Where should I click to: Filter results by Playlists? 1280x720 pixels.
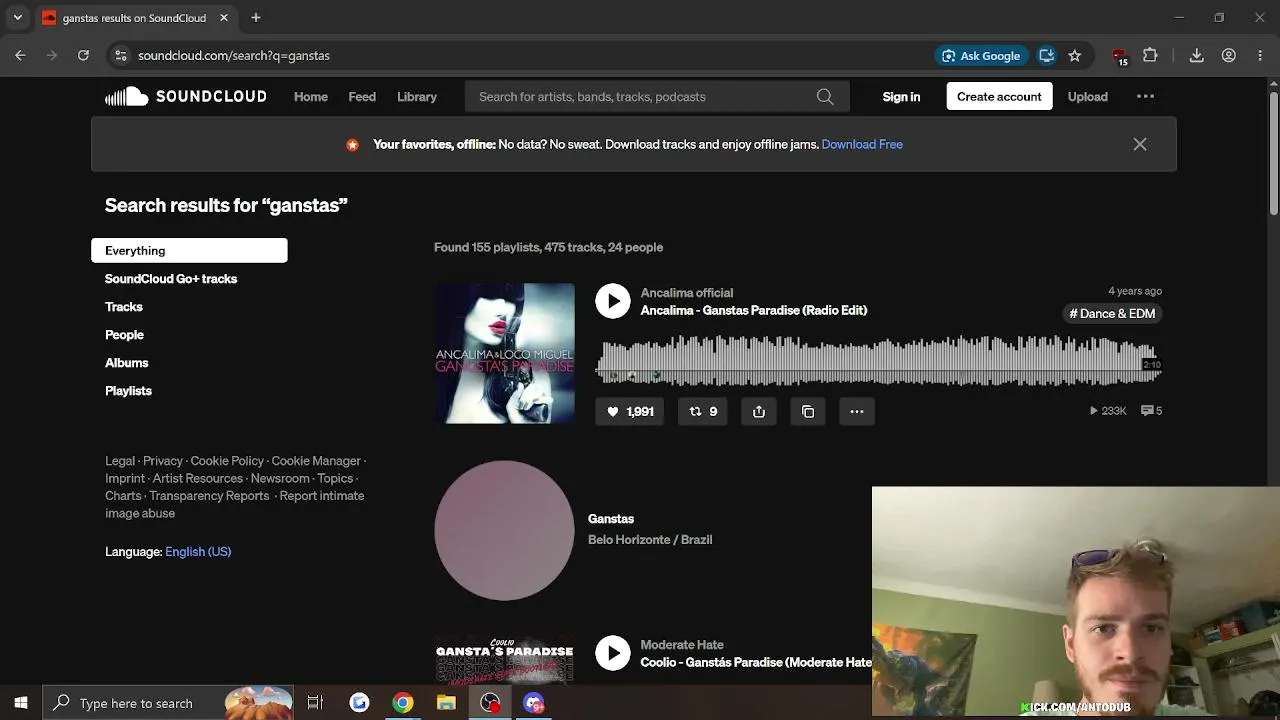128,391
